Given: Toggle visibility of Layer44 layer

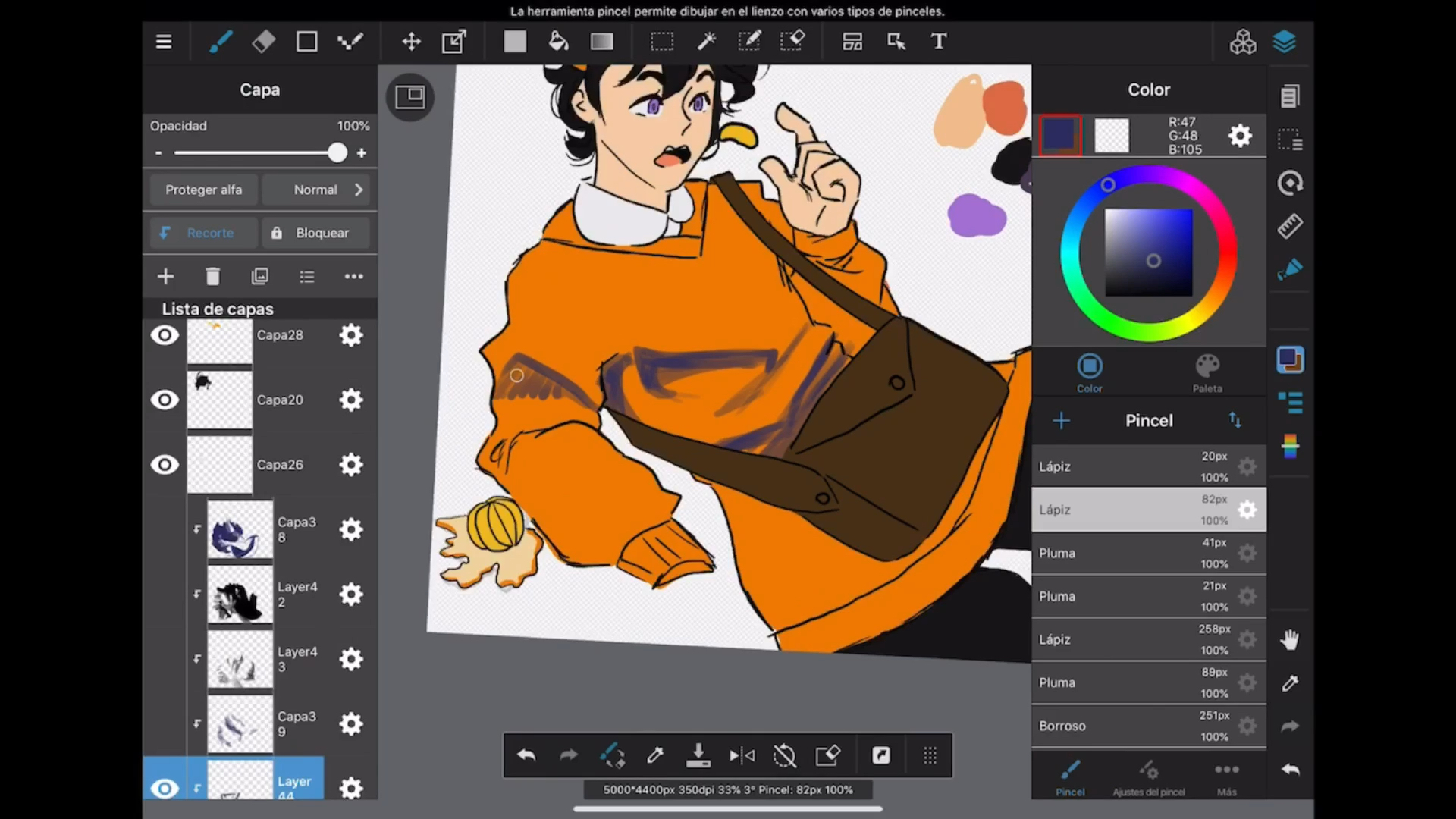Looking at the screenshot, I should [163, 788].
